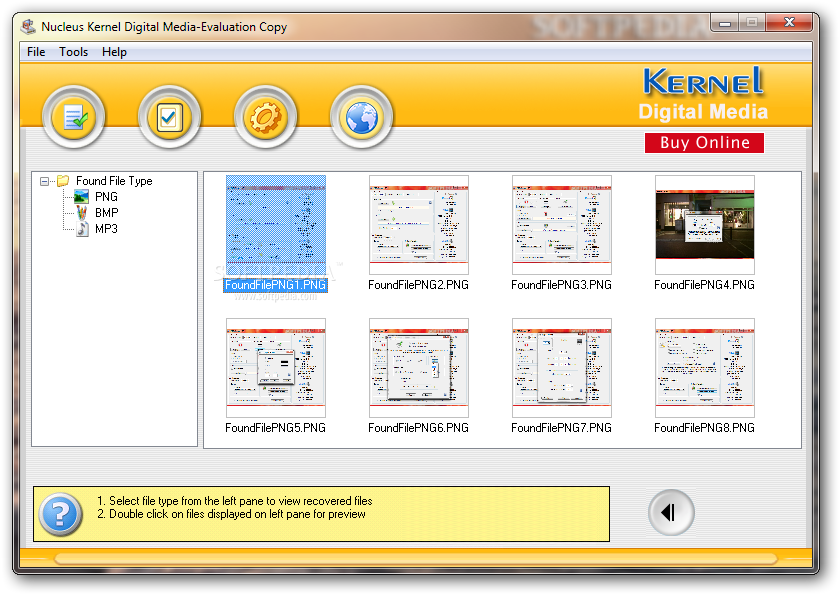
Task: Select MP3 in the file type tree
Action: tap(106, 229)
